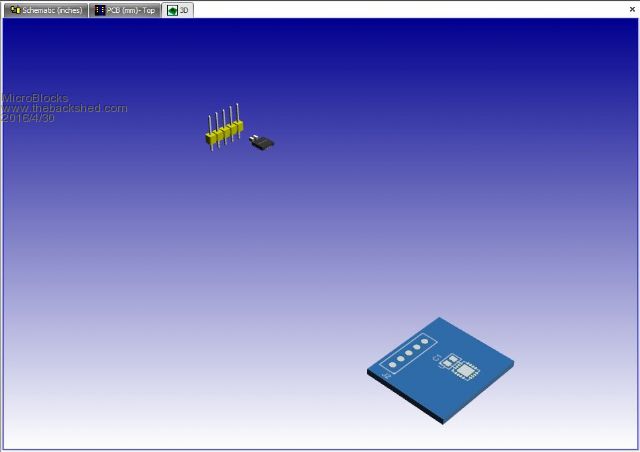Click the thebackshed.com watermark text
This screenshot has height=452, width=640.
(65, 108)
